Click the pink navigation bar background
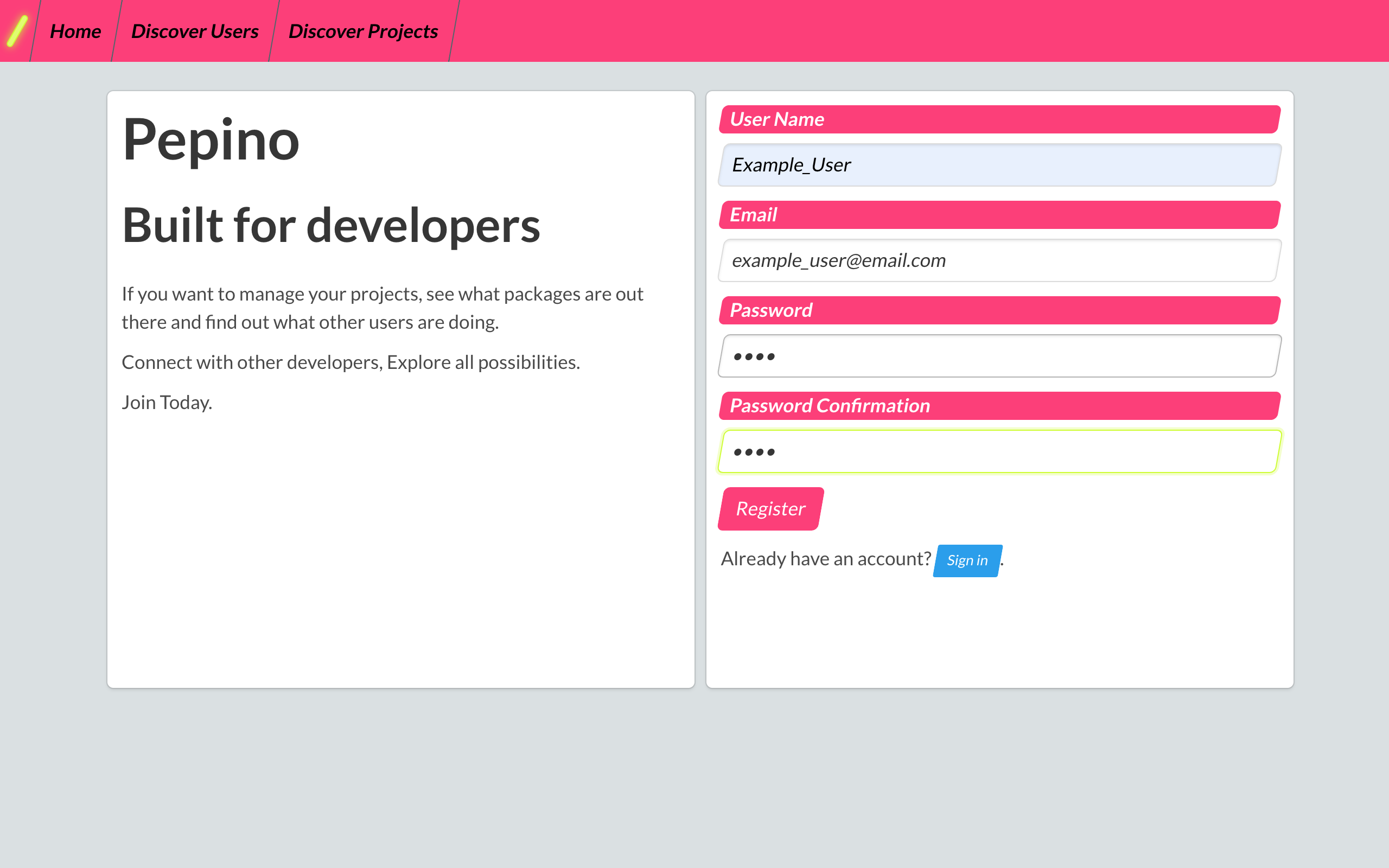This screenshot has width=1389, height=868. pyautogui.click(x=919, y=29)
